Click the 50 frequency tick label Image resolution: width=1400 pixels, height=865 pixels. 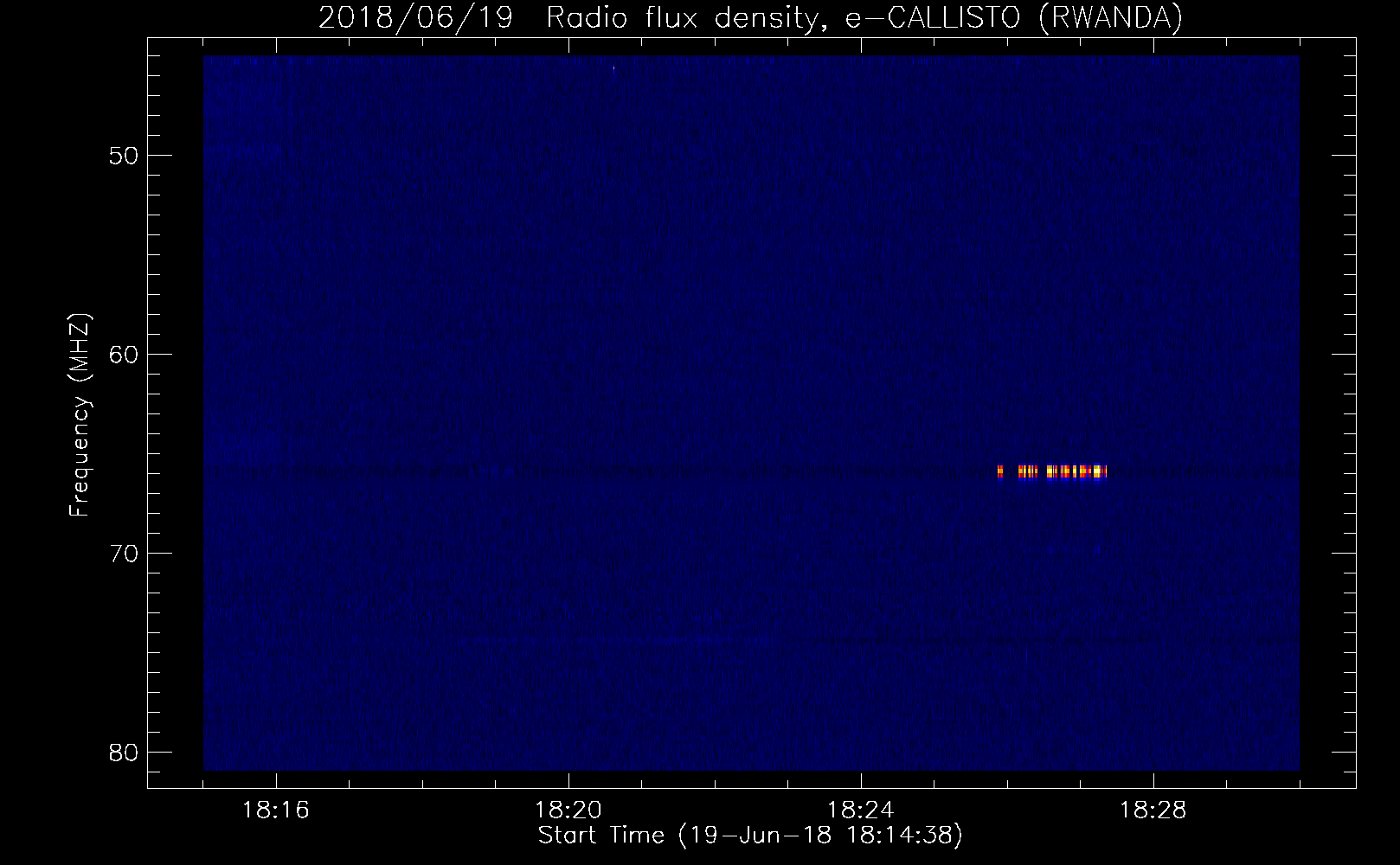pos(124,156)
